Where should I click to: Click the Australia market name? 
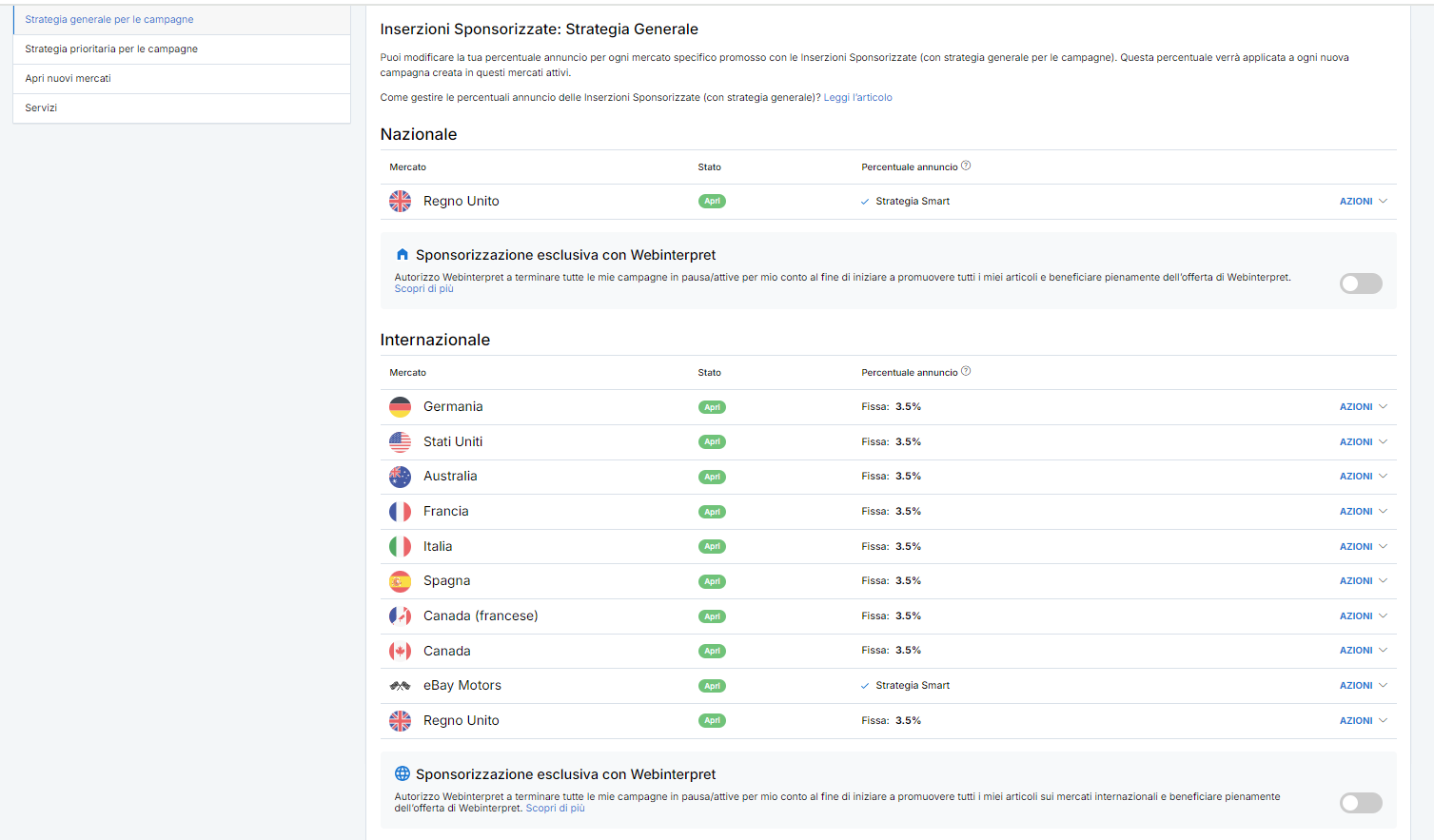coord(450,477)
